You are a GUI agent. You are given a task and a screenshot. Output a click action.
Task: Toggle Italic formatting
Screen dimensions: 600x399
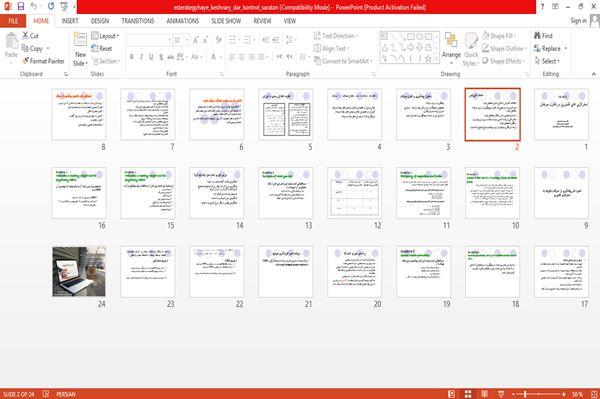pos(141,57)
